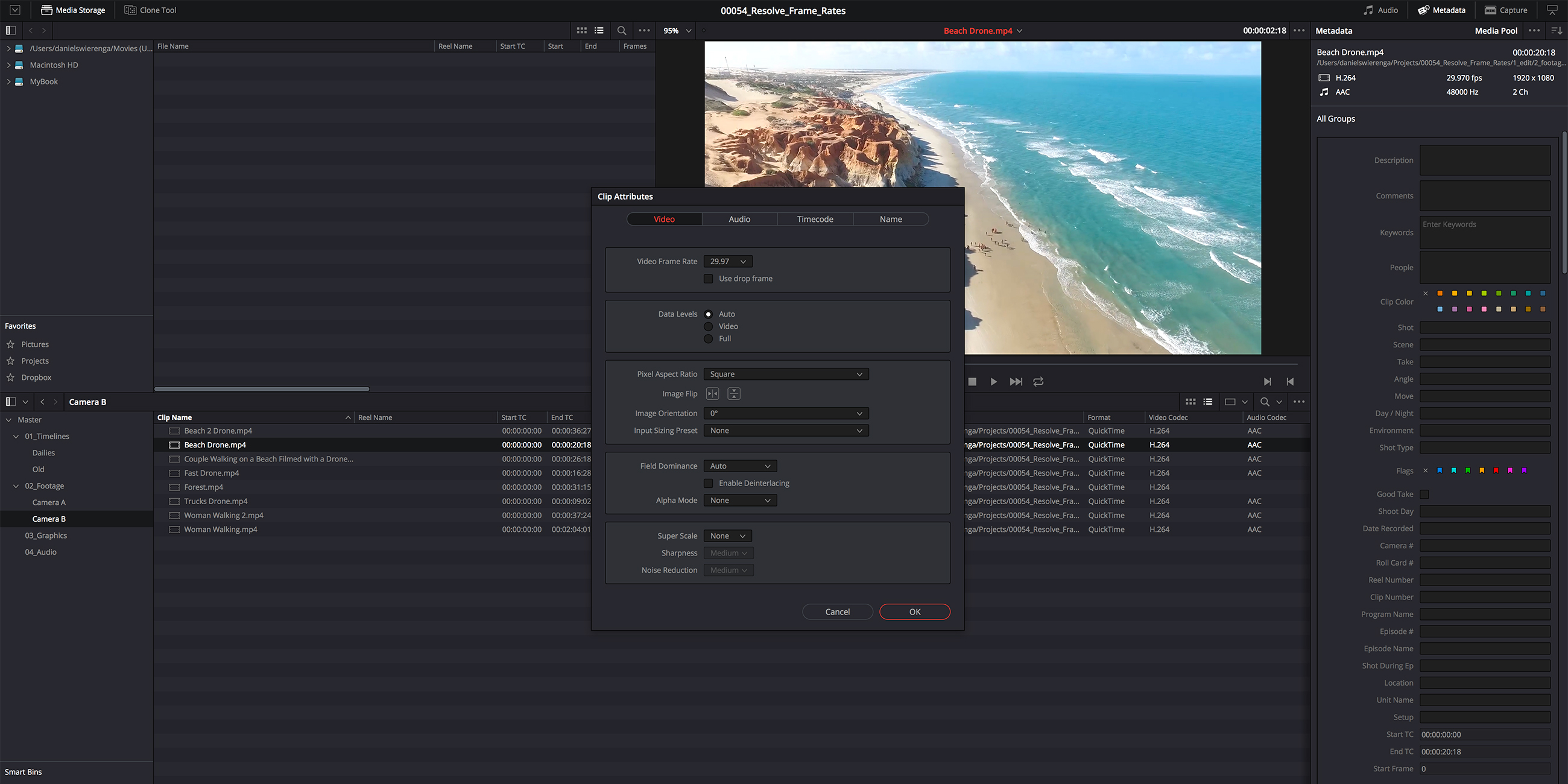Enable Deinterlacing for the clip
The width and height of the screenshot is (1568, 784).
(x=708, y=482)
